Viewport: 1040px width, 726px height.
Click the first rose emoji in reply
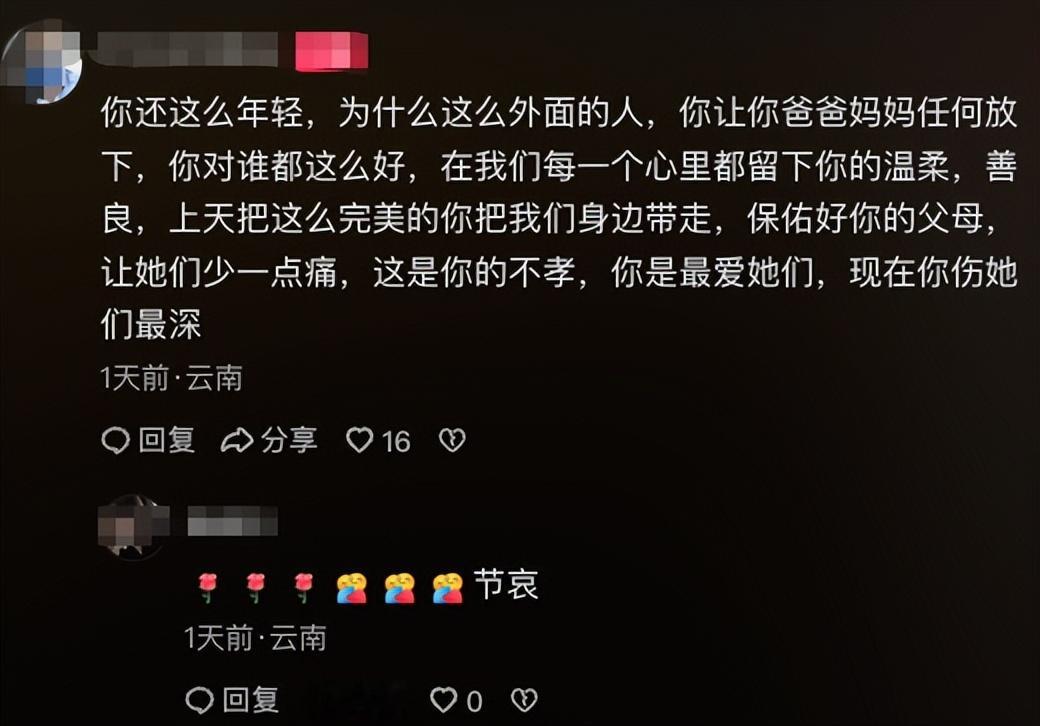pos(208,587)
